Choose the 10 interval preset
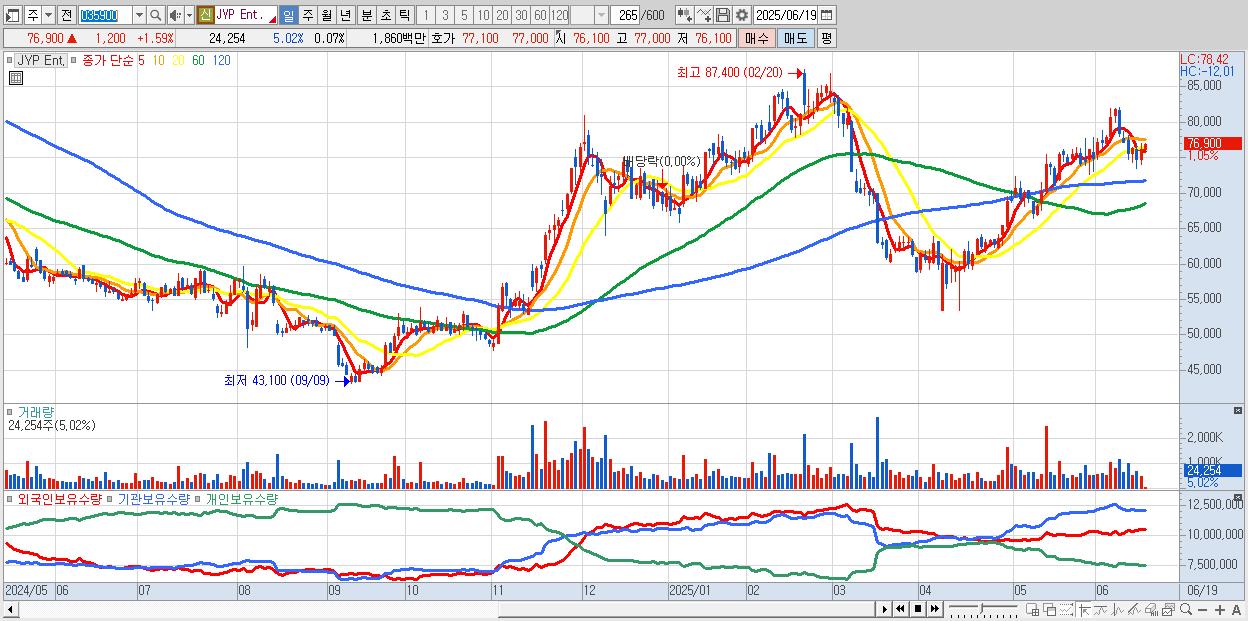1248x621 pixels. (x=483, y=15)
